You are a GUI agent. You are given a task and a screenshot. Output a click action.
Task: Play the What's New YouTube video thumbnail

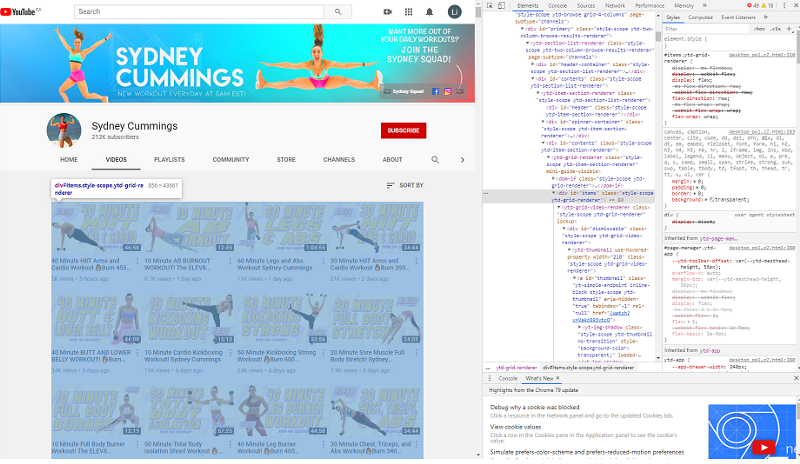coord(764,448)
